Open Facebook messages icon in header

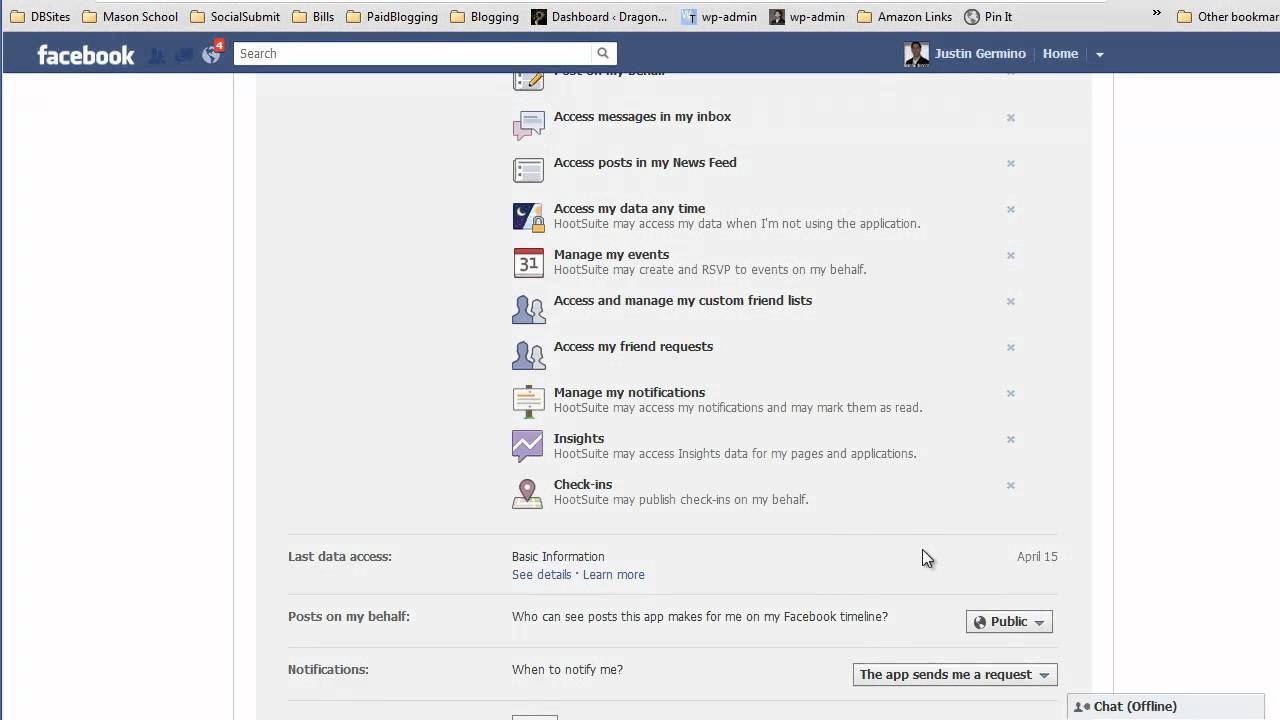(x=183, y=56)
